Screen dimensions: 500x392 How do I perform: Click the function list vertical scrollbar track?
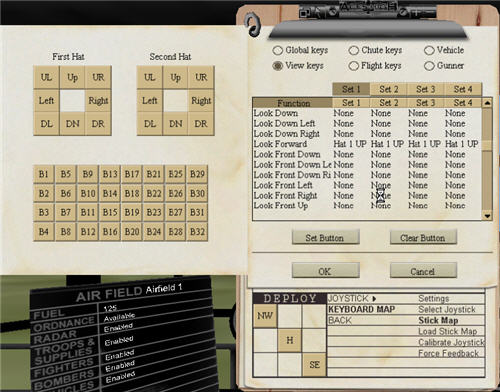(487, 160)
